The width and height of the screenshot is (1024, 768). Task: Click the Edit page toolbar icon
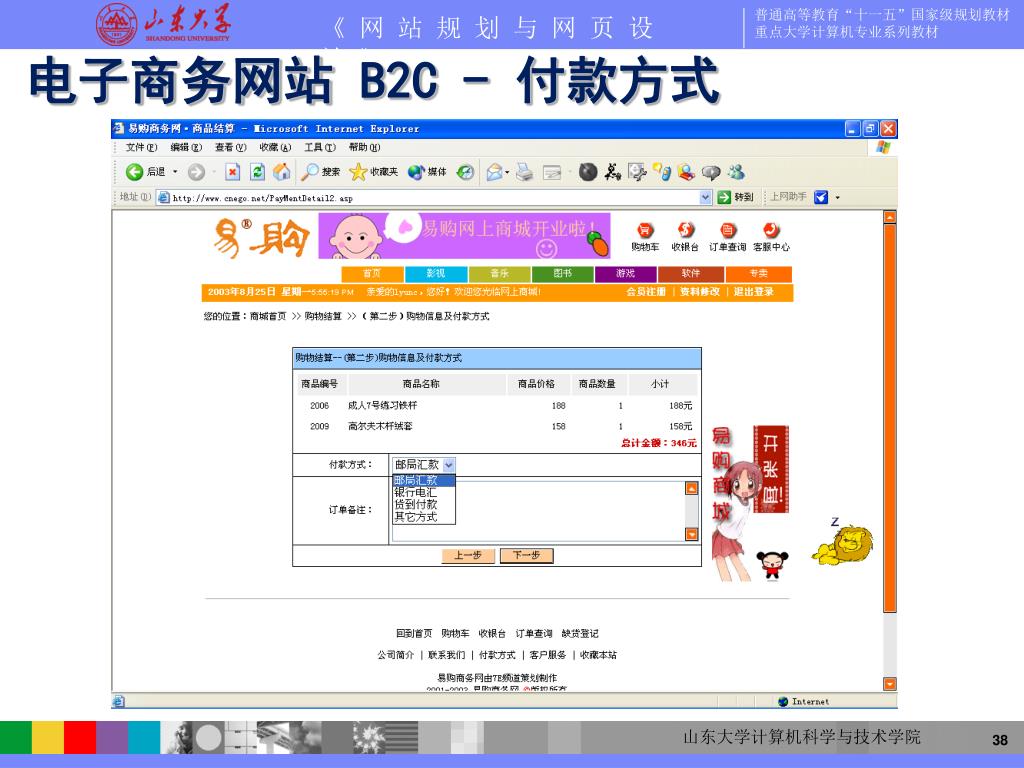tap(552, 172)
